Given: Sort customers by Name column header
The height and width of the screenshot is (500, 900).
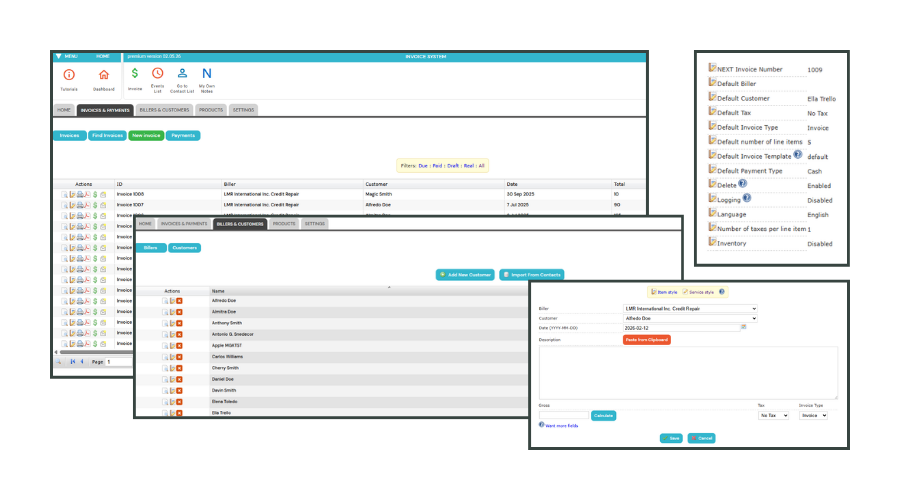Looking at the screenshot, I should coord(218,291).
